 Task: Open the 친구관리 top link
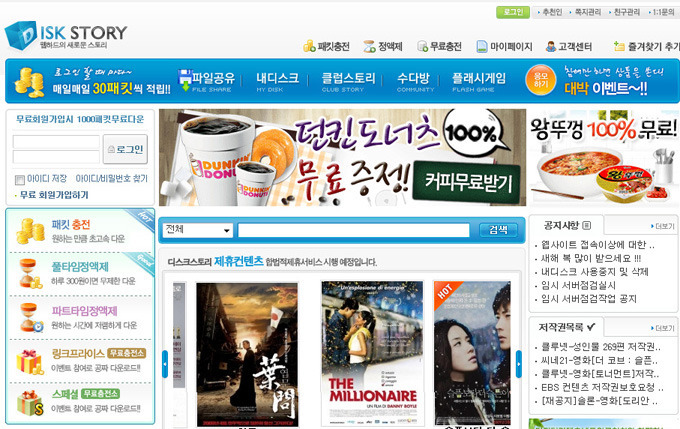click(627, 12)
